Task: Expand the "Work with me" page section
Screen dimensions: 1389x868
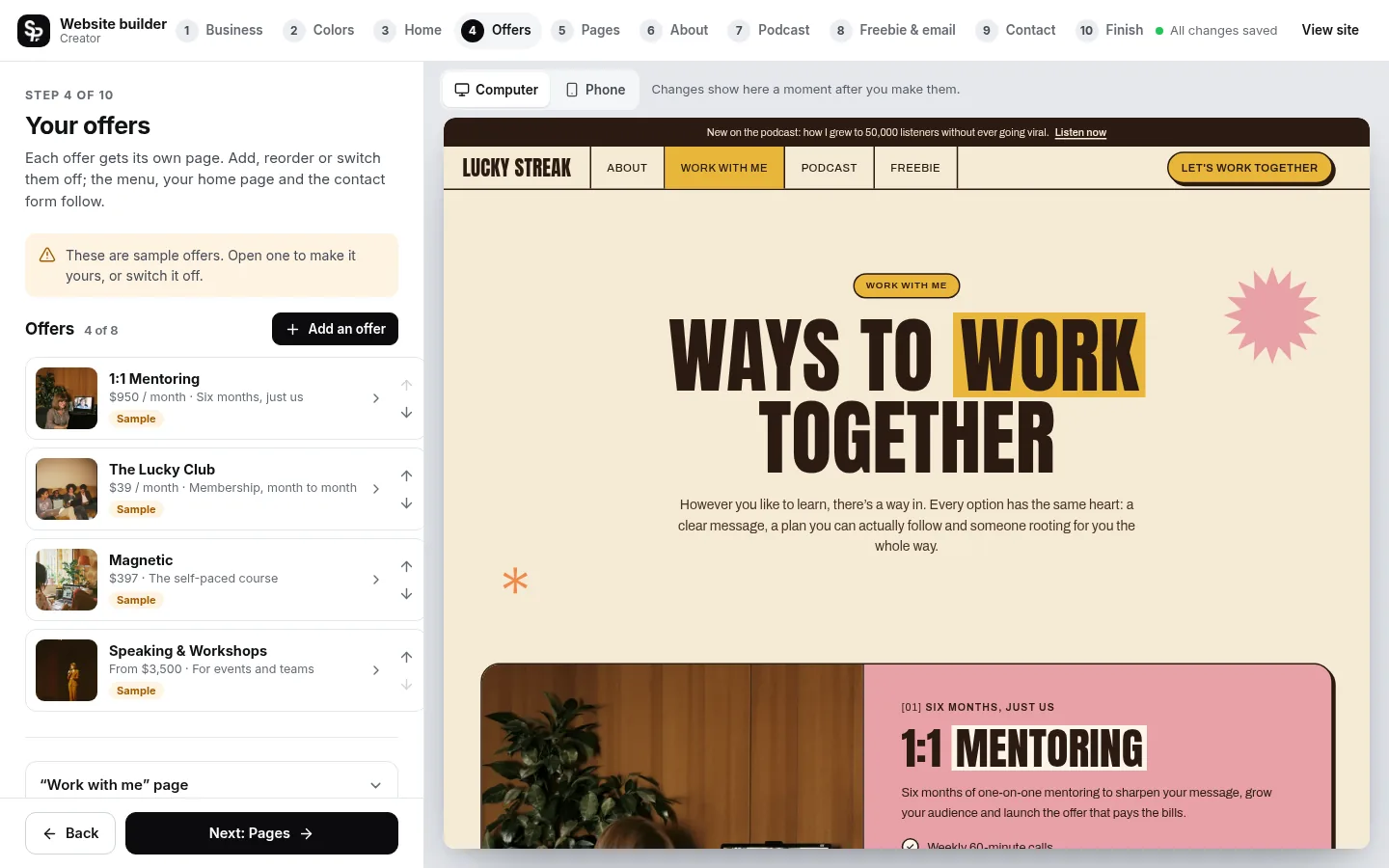Action: pos(211,785)
